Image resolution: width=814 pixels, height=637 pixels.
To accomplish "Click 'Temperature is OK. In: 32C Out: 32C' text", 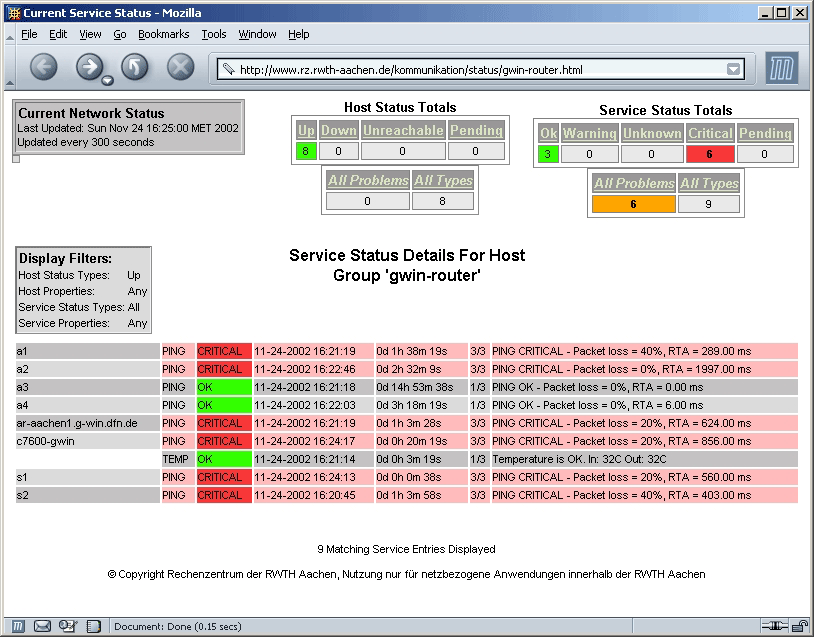I will 579,459.
